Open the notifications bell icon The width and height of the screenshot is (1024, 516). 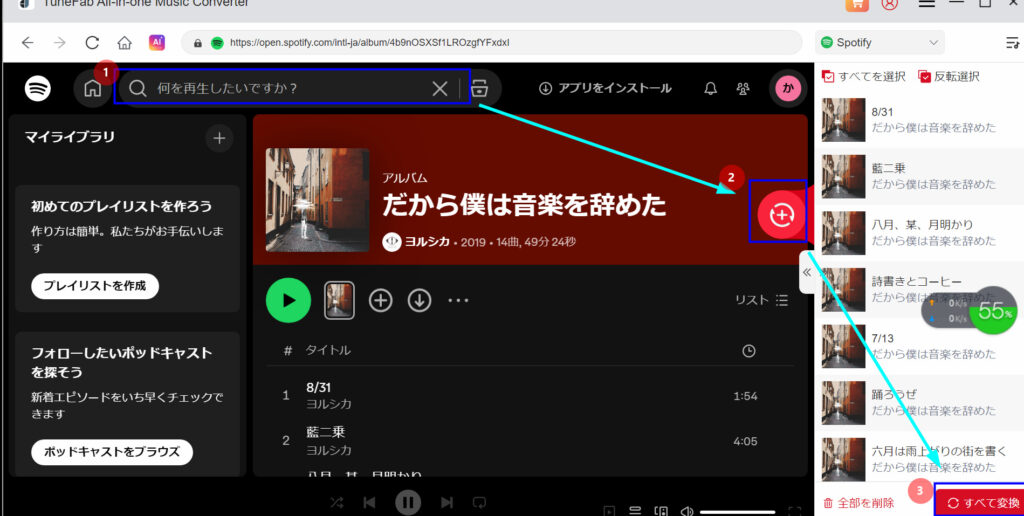pos(710,88)
